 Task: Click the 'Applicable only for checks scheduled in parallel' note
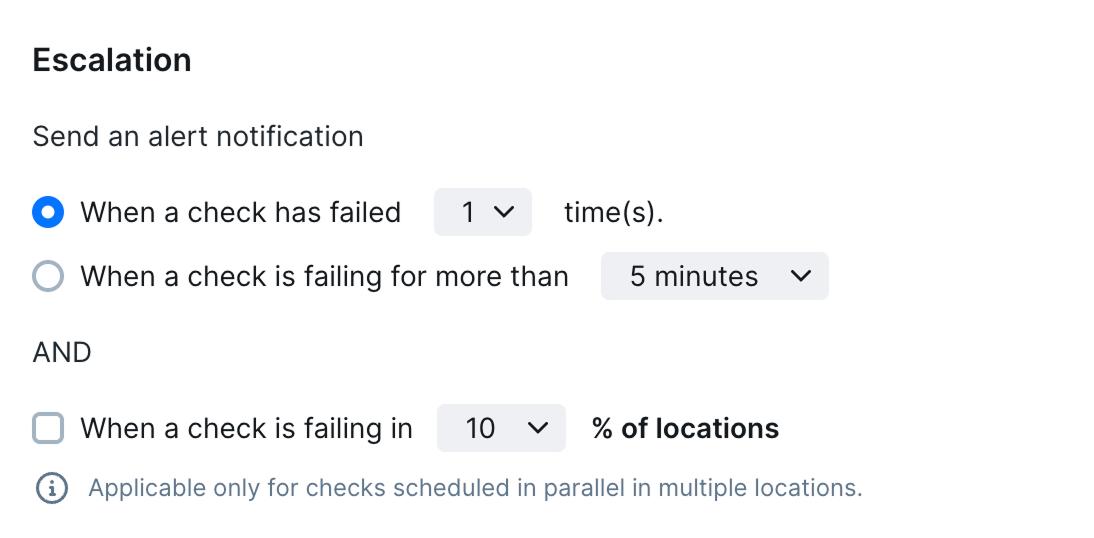click(475, 488)
